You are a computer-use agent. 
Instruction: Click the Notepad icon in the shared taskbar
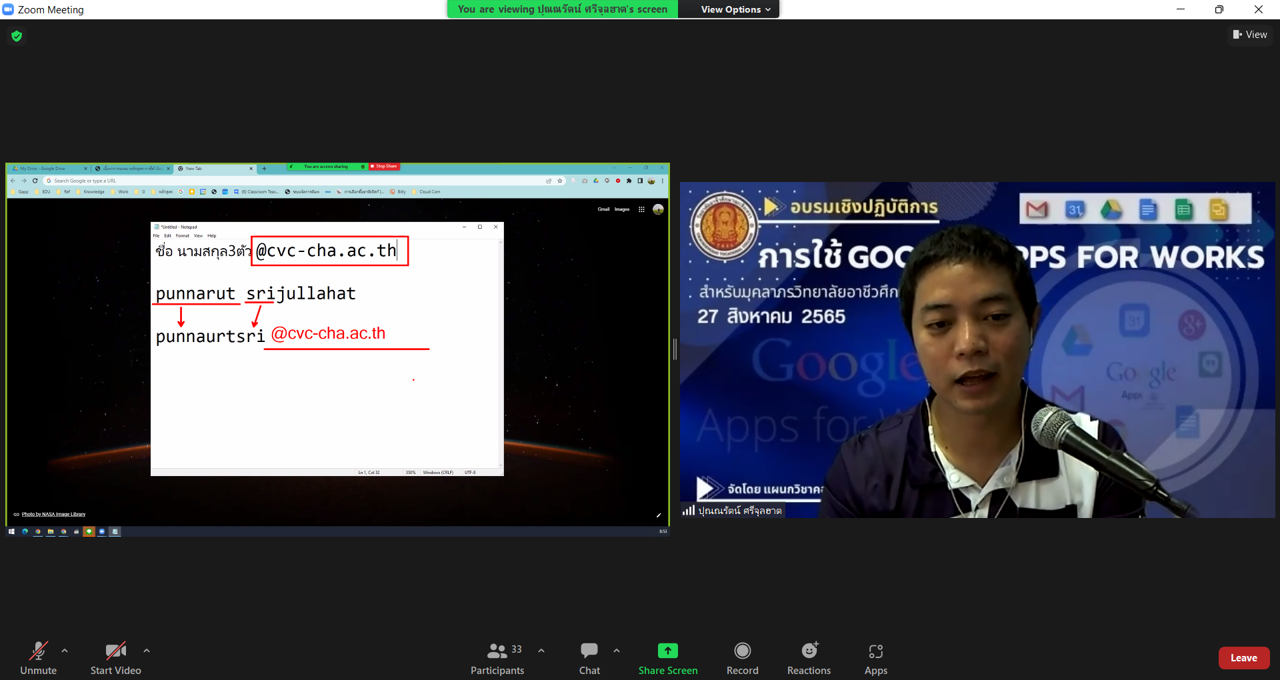tap(115, 532)
